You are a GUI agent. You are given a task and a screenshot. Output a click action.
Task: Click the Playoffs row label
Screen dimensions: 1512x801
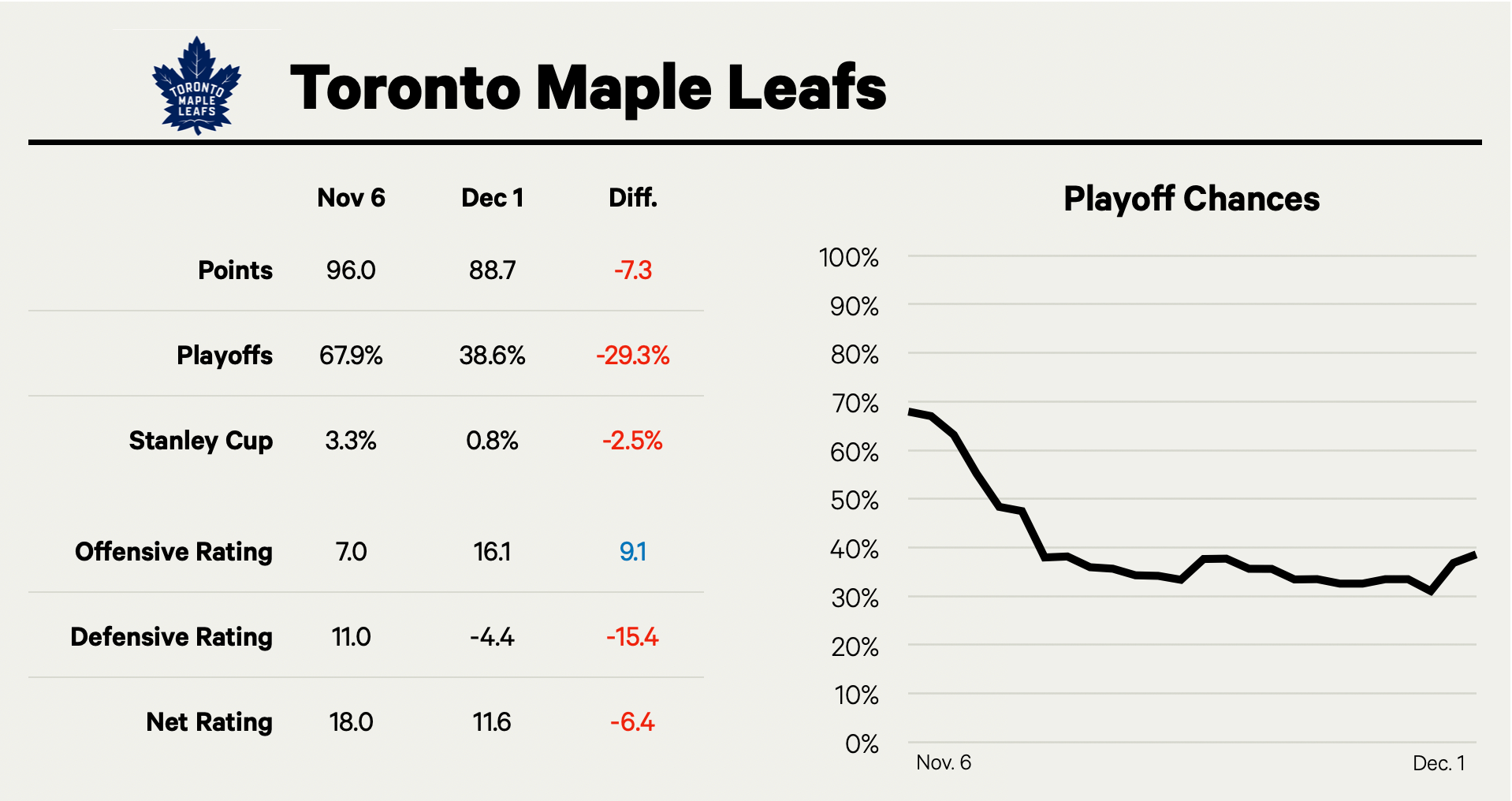[225, 356]
